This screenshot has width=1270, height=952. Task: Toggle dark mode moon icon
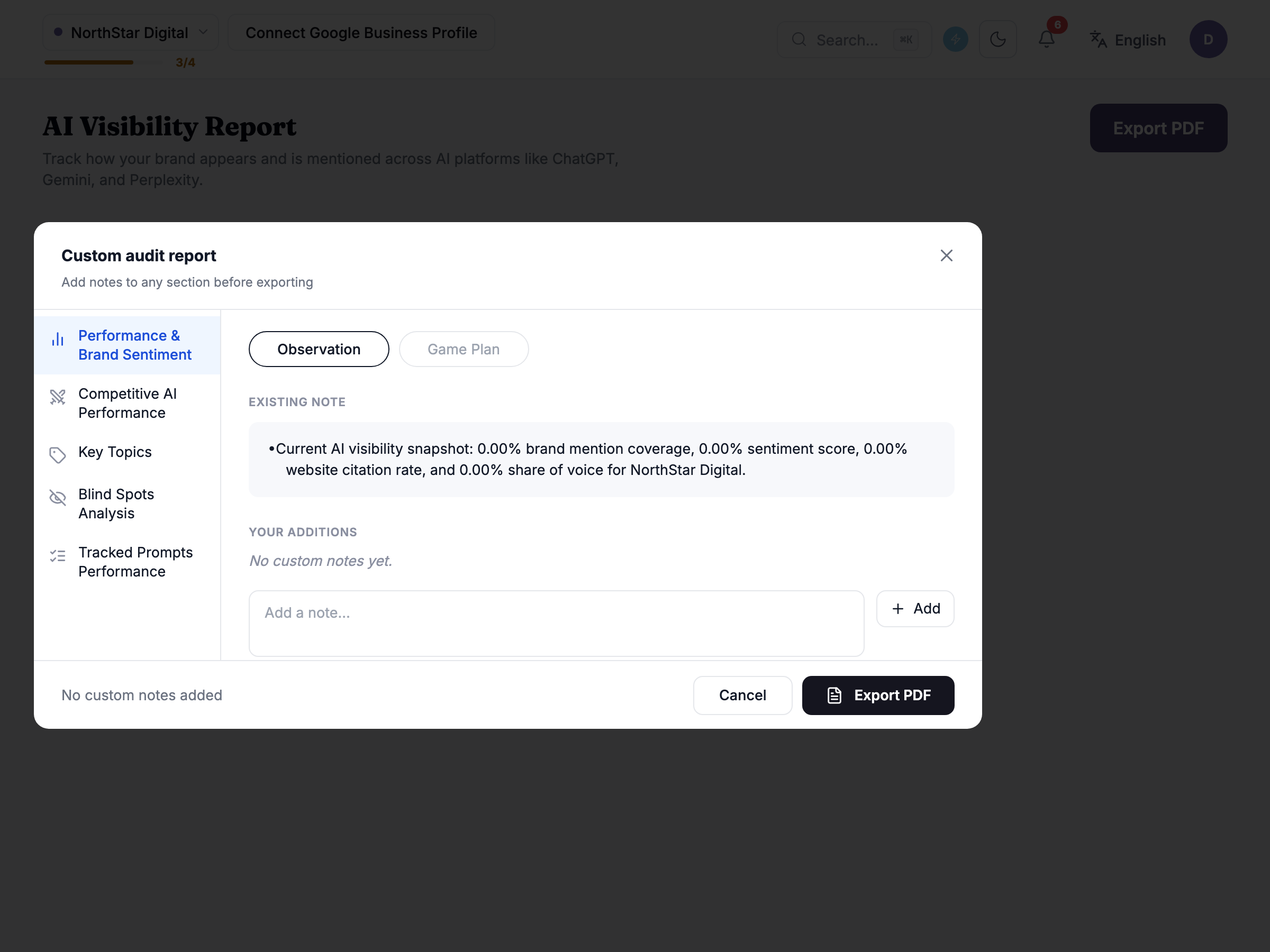point(998,40)
